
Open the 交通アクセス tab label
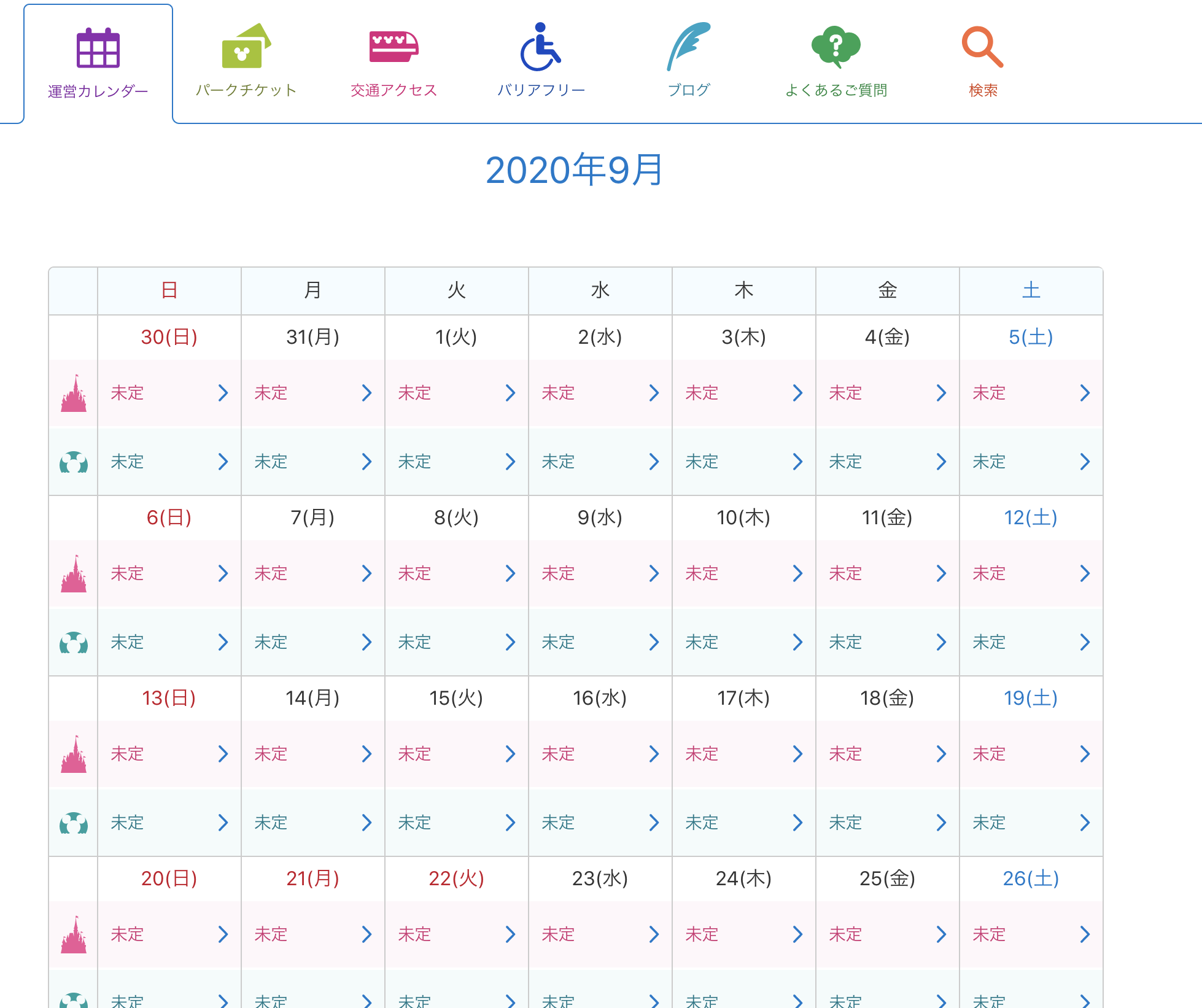coord(394,90)
